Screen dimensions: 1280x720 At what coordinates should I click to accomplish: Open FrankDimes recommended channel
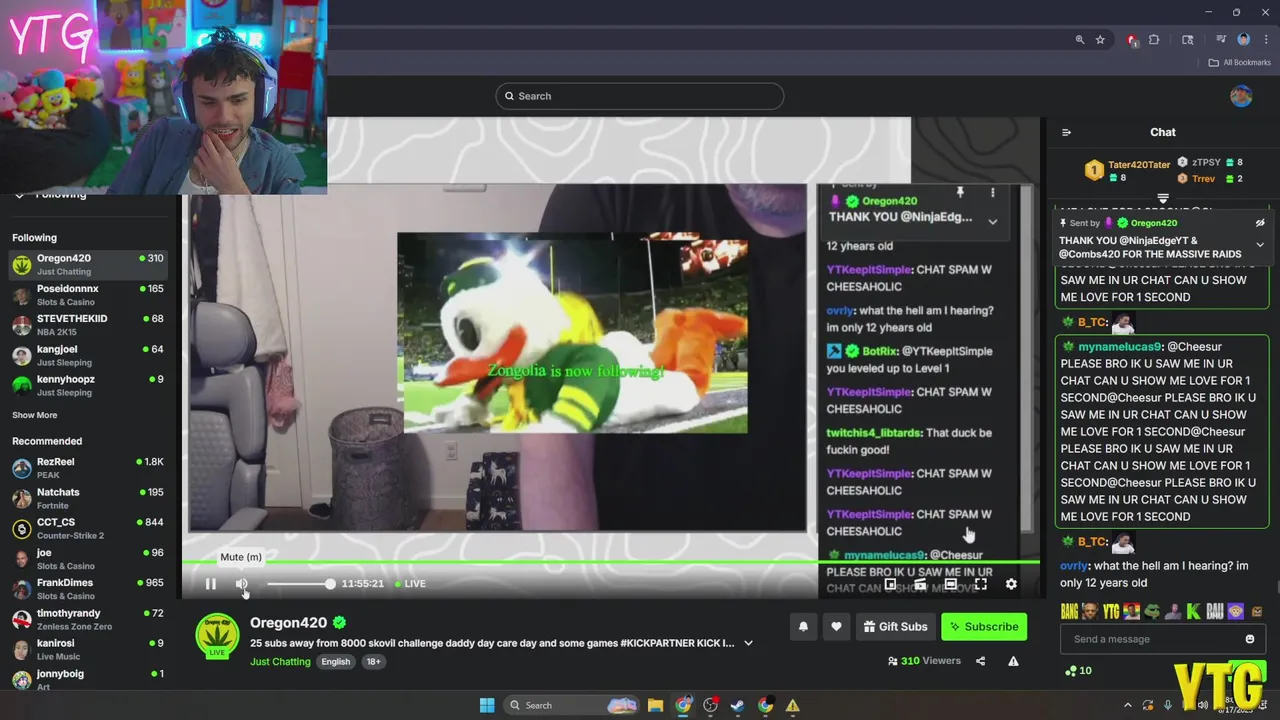pos(87,589)
